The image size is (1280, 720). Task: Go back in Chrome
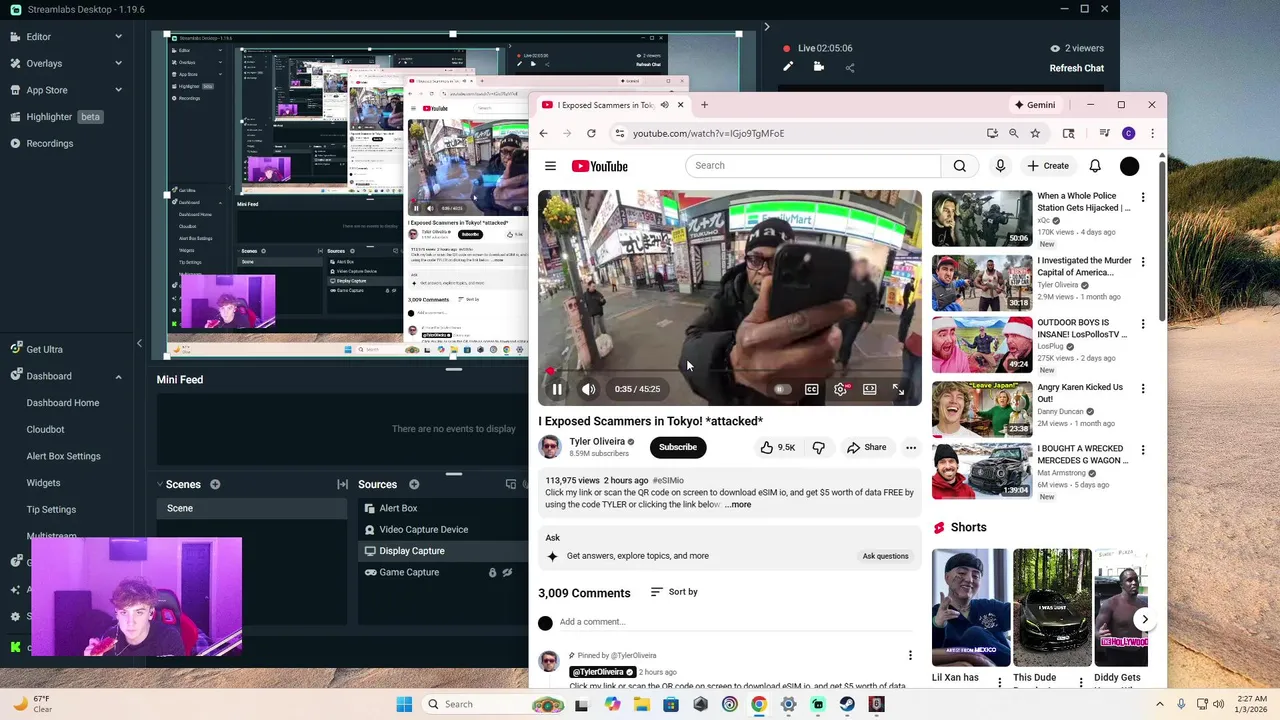[x=543, y=133]
